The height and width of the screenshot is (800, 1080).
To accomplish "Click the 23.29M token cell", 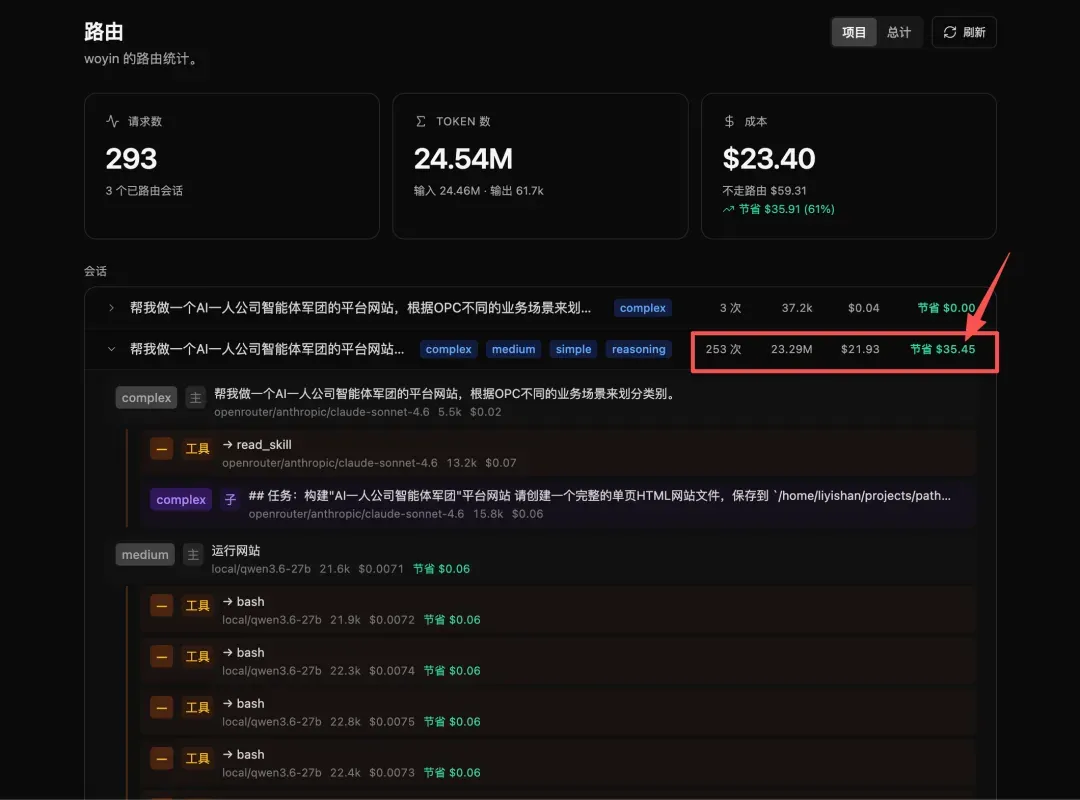I will point(791,349).
